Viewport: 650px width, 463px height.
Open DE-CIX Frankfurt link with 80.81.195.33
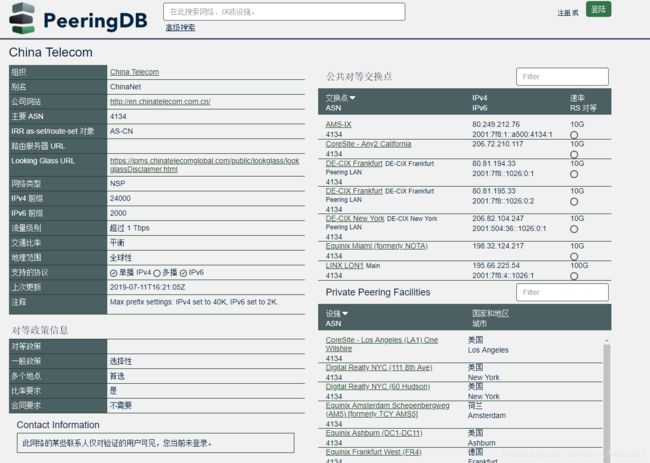(x=354, y=191)
